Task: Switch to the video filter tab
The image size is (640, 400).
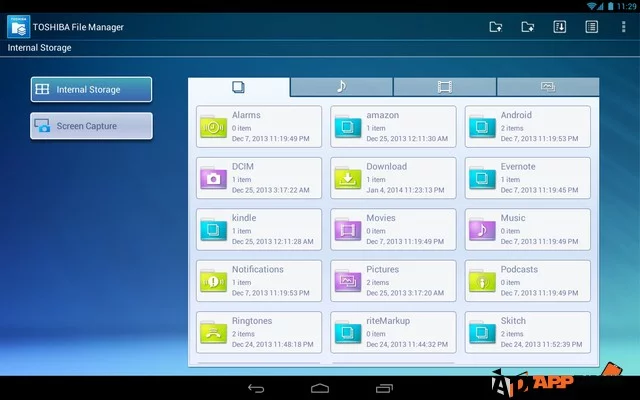Action: click(x=445, y=87)
